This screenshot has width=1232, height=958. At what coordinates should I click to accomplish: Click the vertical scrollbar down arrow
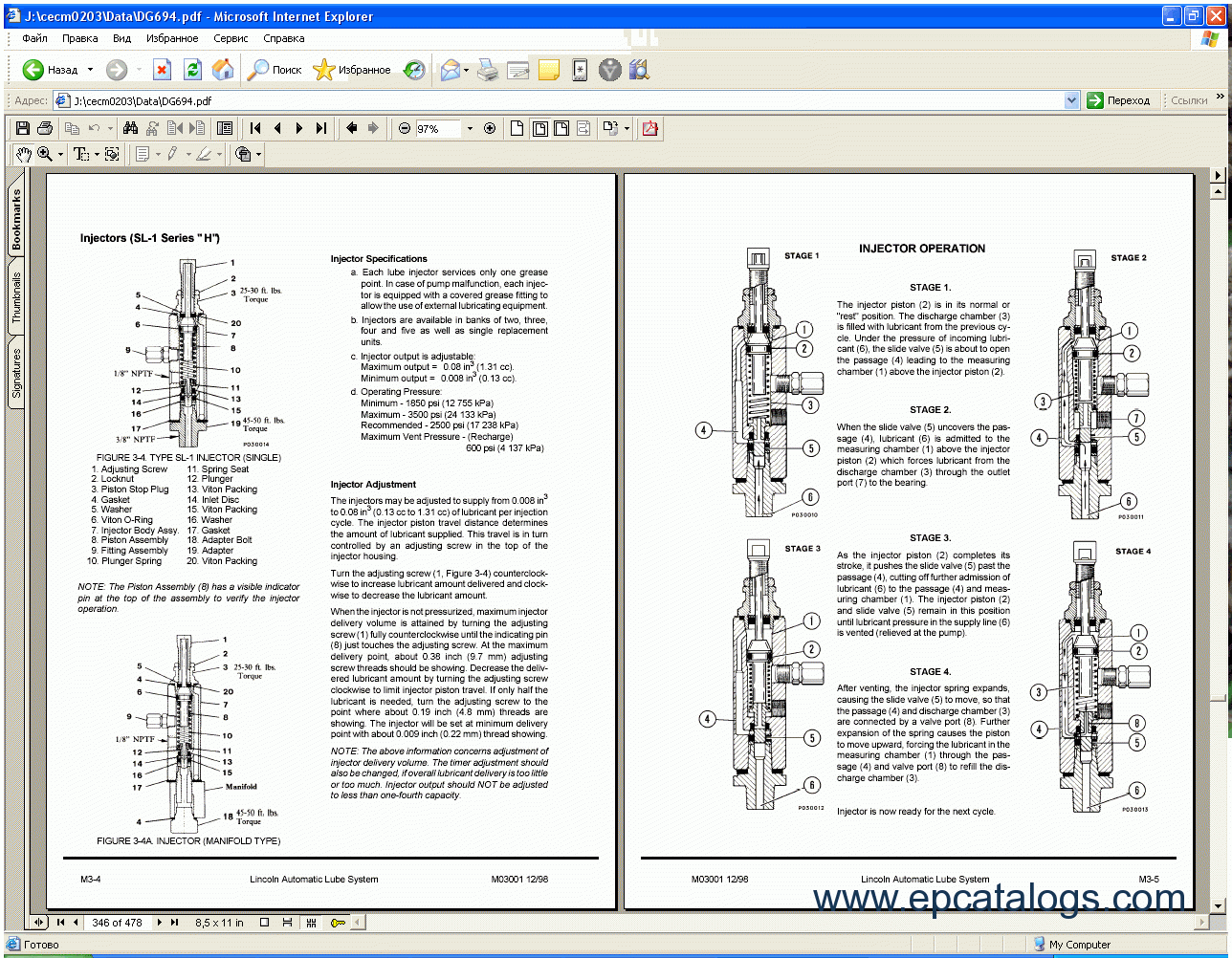point(1218,906)
